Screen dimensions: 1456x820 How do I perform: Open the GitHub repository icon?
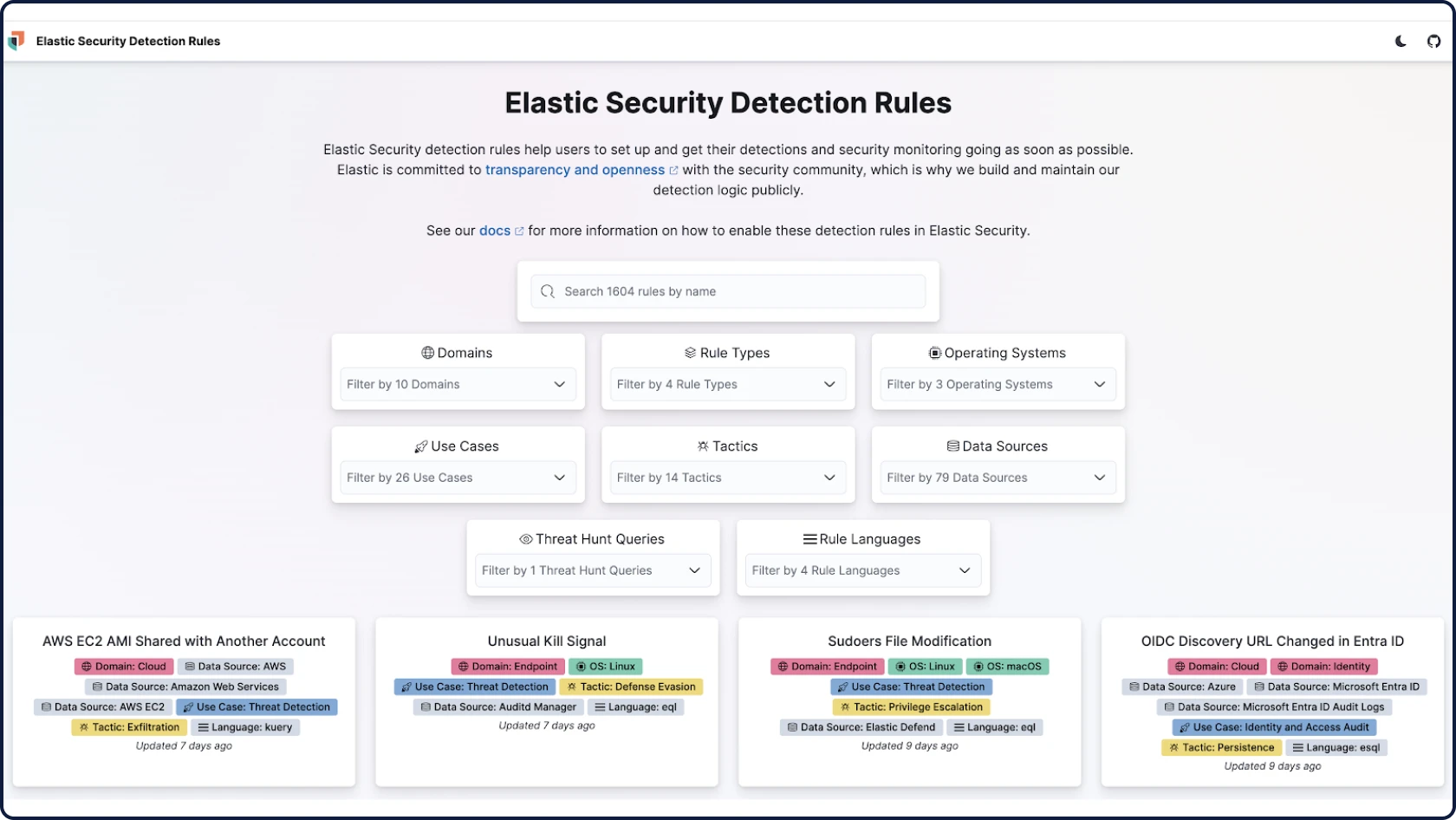point(1434,42)
